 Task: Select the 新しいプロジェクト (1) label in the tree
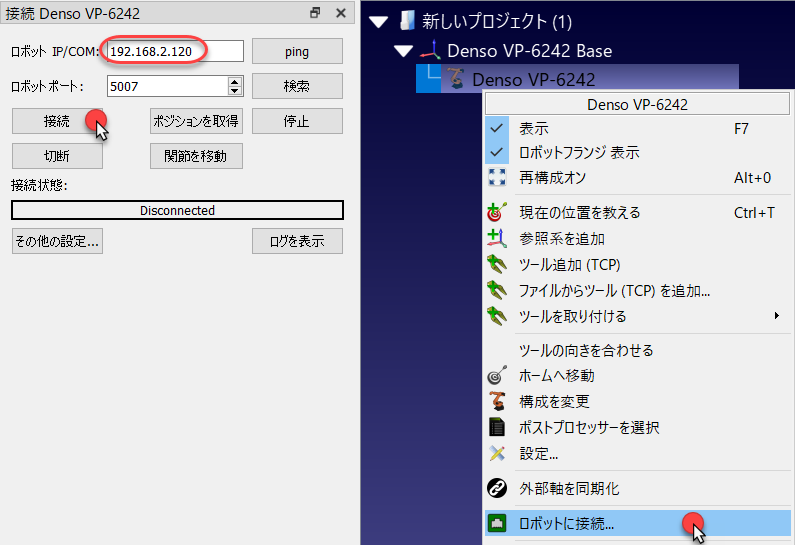(497, 21)
